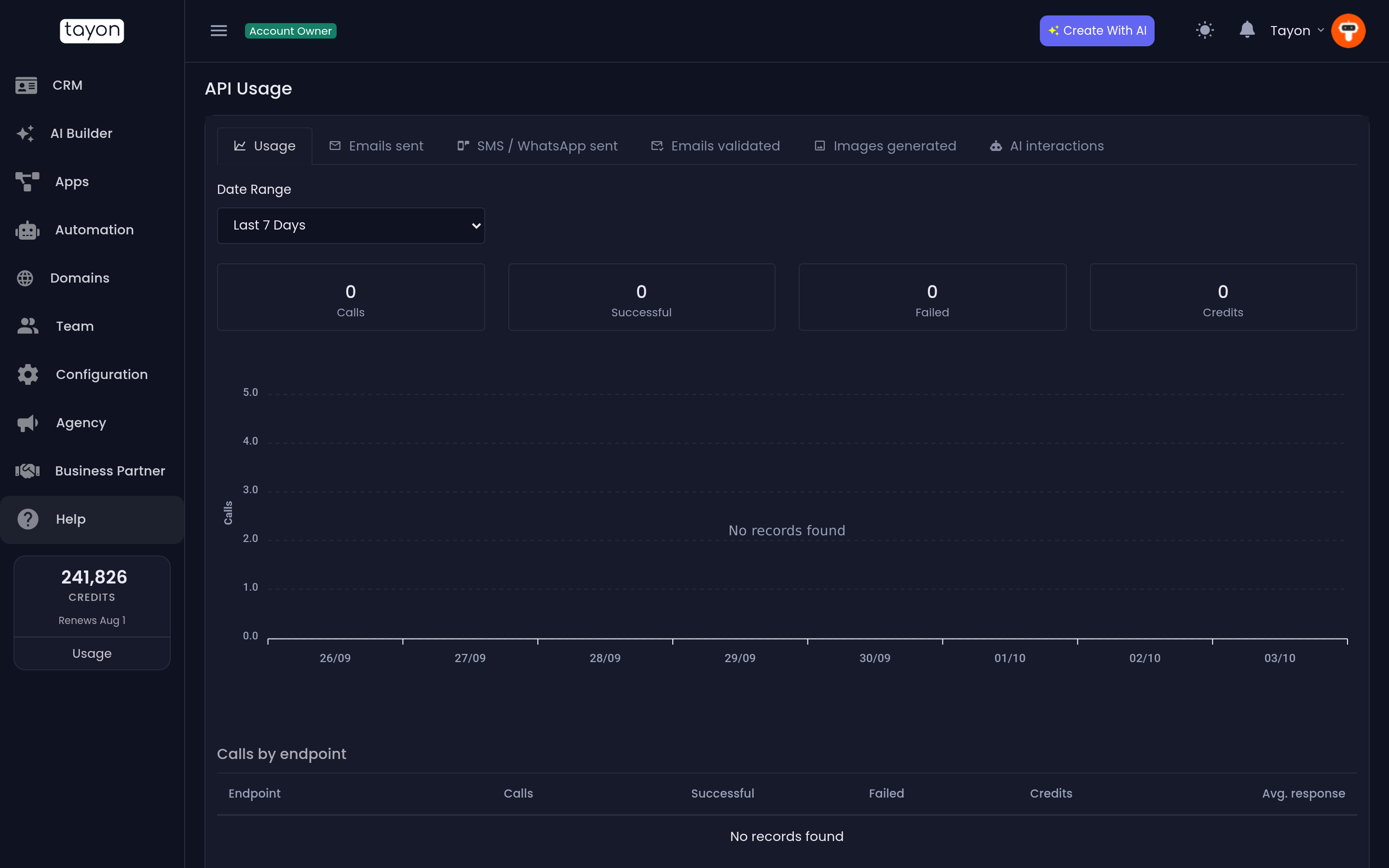Click the Apps diagram icon
Viewport: 1389px width, 868px height.
pos(27,182)
